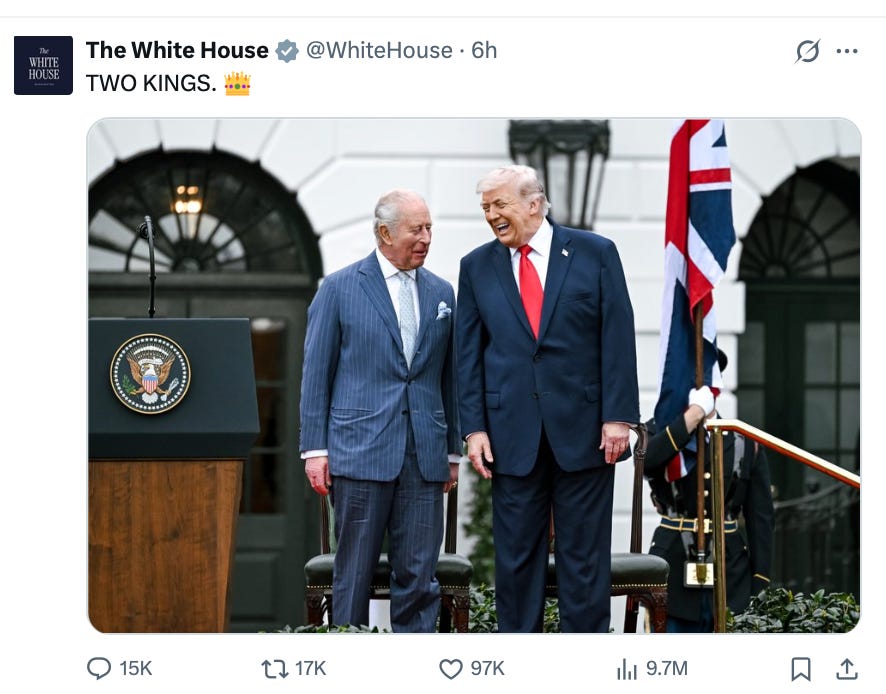Click the 97K likes count

487,669
